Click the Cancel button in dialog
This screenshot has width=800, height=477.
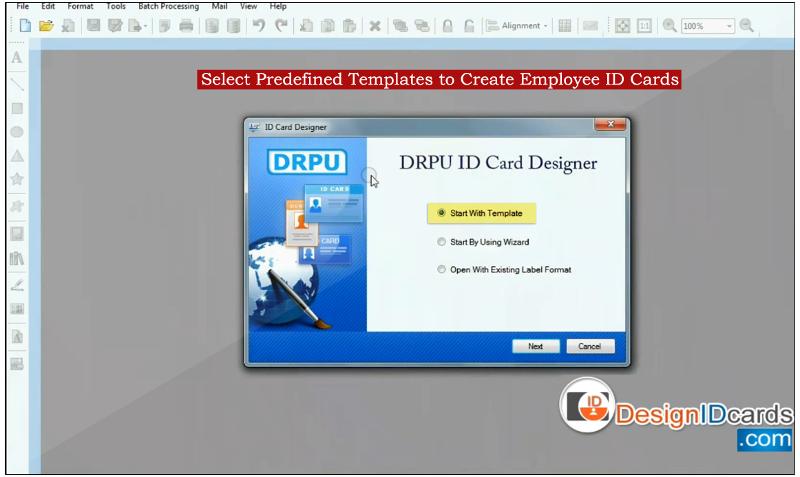point(590,346)
